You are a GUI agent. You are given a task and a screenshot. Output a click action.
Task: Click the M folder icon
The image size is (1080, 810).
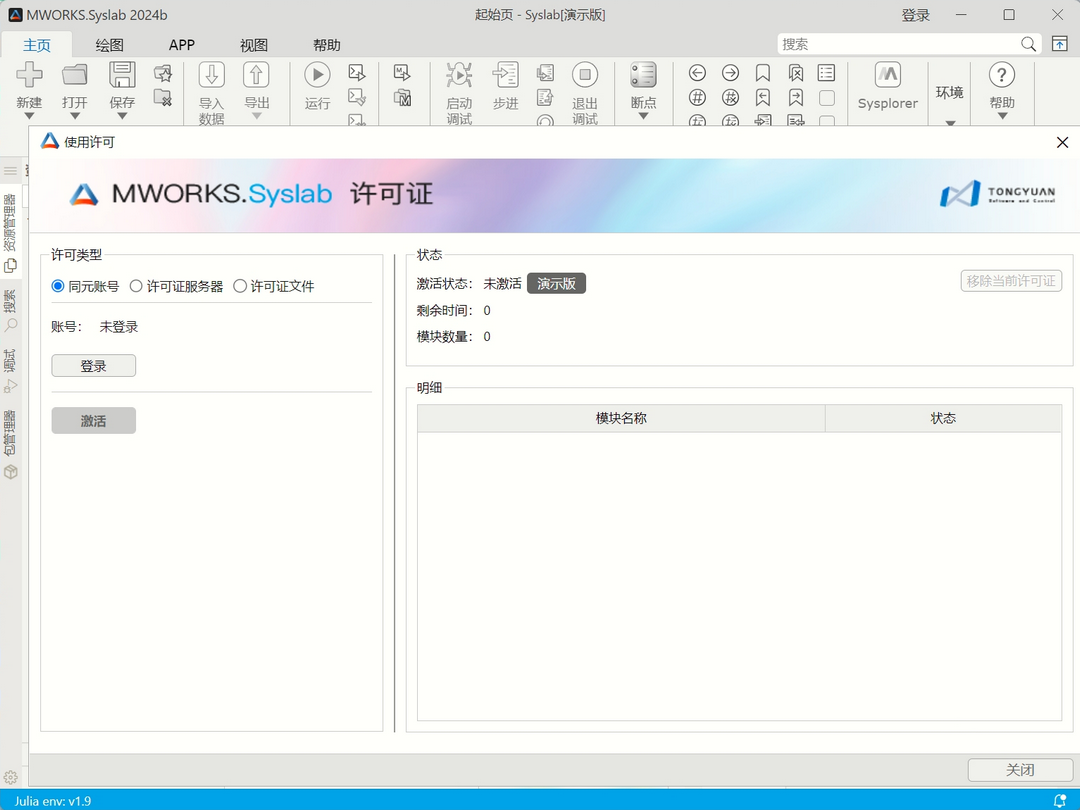point(402,97)
